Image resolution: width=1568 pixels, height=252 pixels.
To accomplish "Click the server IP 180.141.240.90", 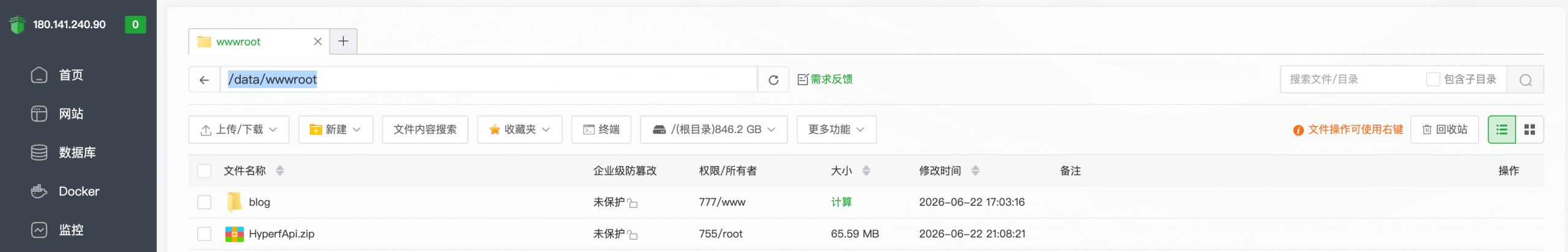I will [69, 25].
